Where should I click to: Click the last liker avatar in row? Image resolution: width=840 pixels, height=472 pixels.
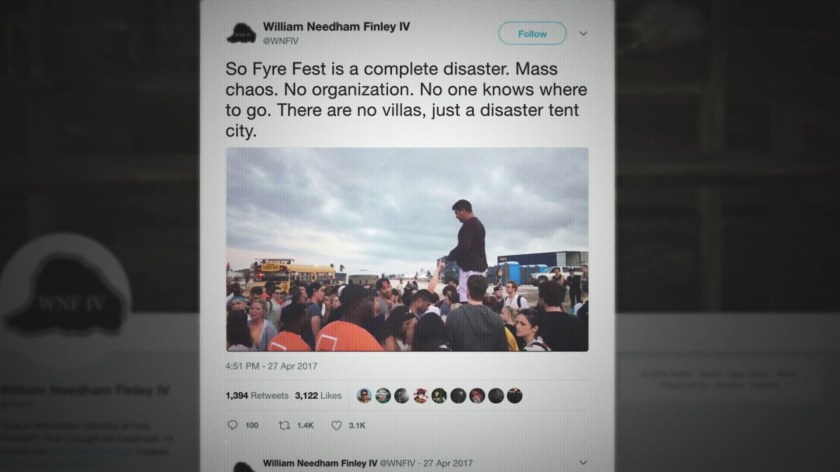(x=514, y=396)
